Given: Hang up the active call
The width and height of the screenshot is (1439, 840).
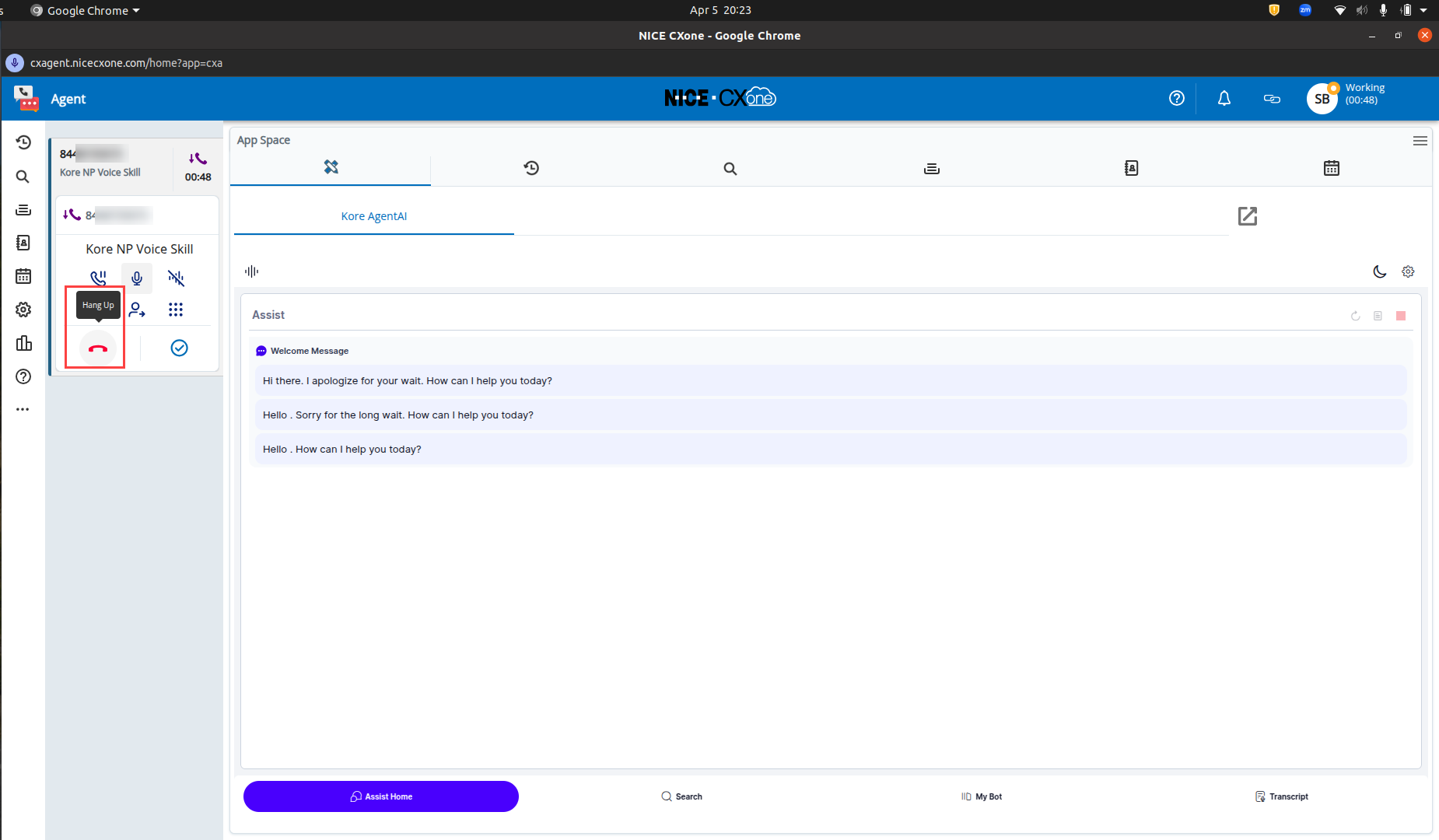Looking at the screenshot, I should pos(98,348).
